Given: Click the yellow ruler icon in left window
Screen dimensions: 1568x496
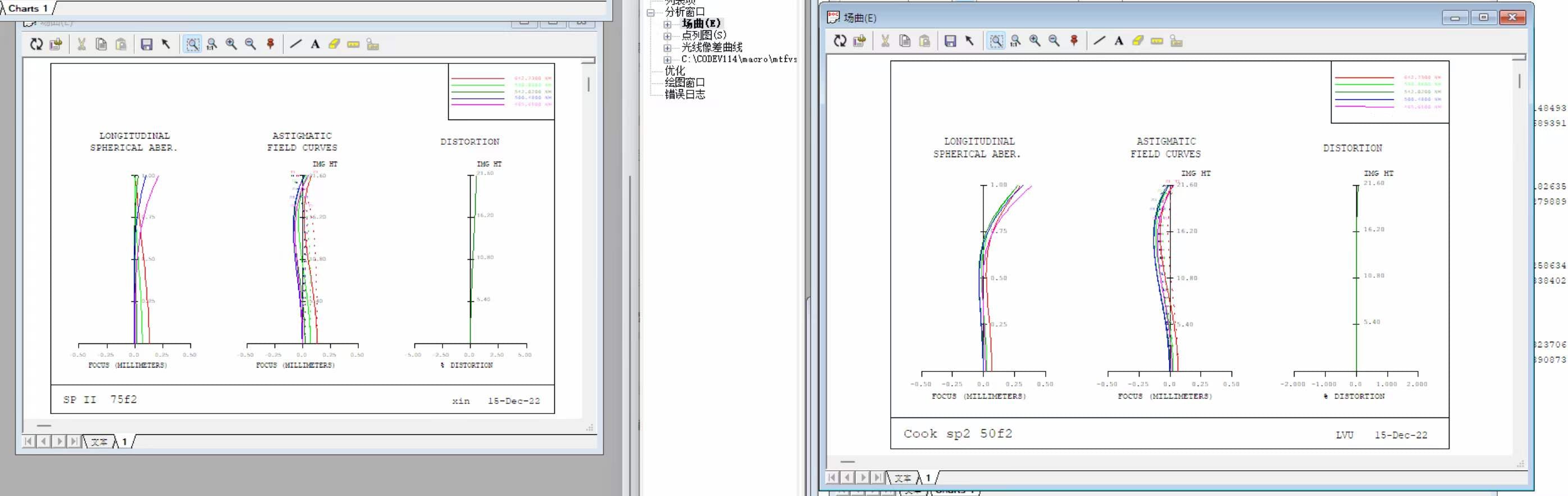Looking at the screenshot, I should tap(353, 44).
